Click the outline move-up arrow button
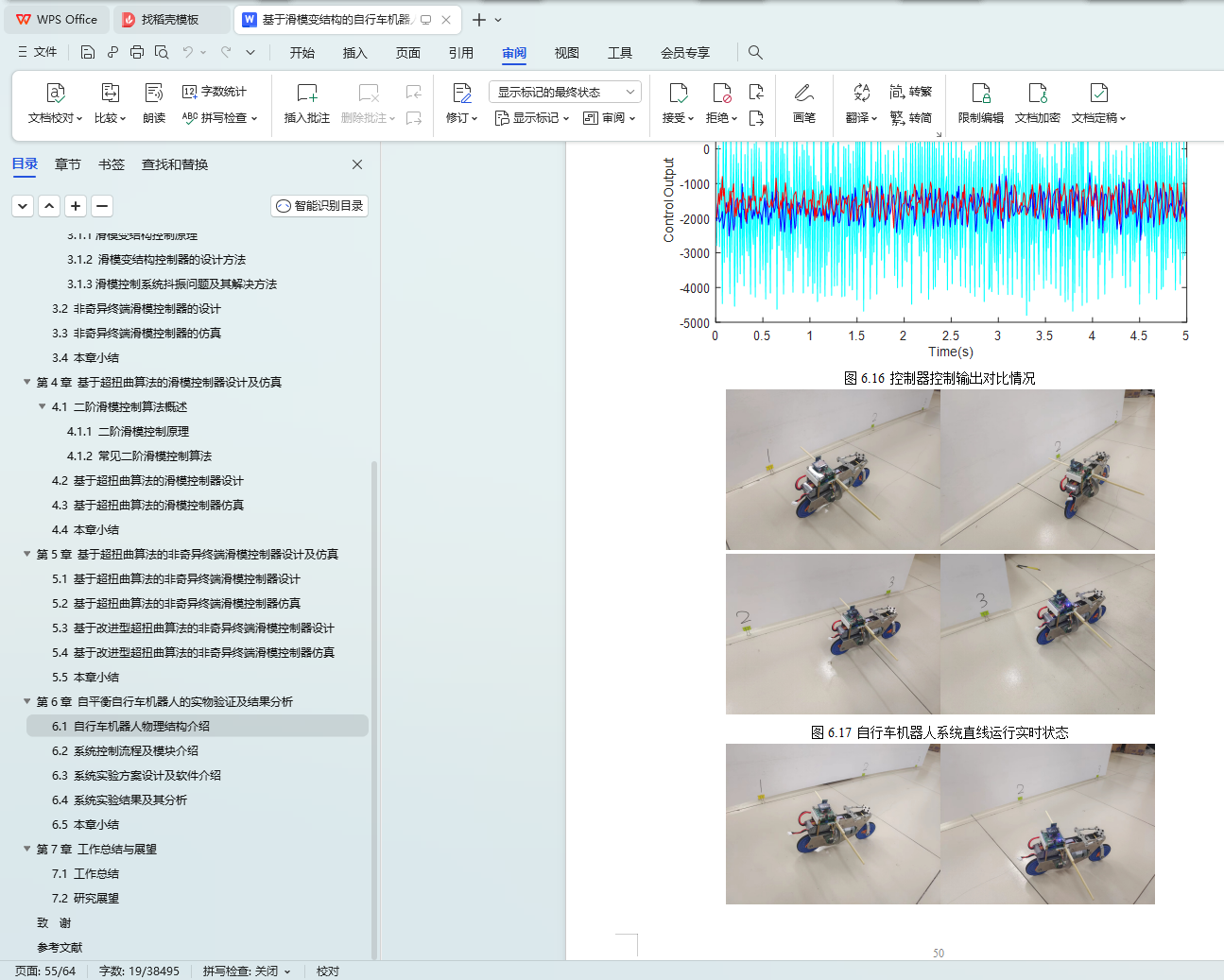Screen dimensions: 1224x980 click(49, 205)
